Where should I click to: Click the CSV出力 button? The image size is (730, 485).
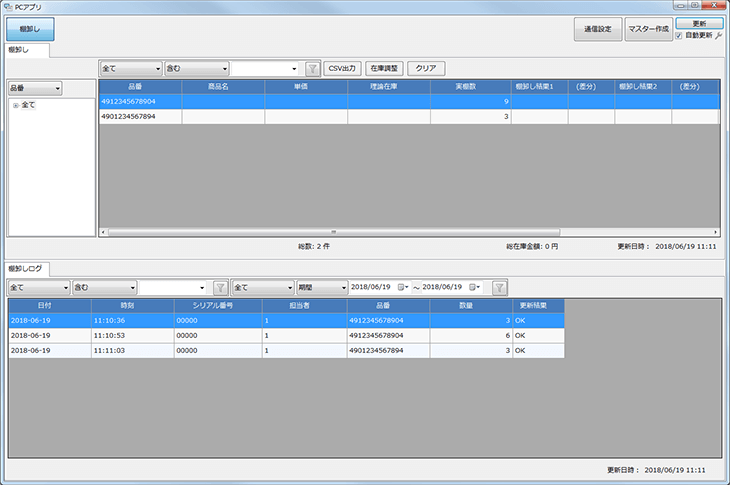[x=343, y=69]
